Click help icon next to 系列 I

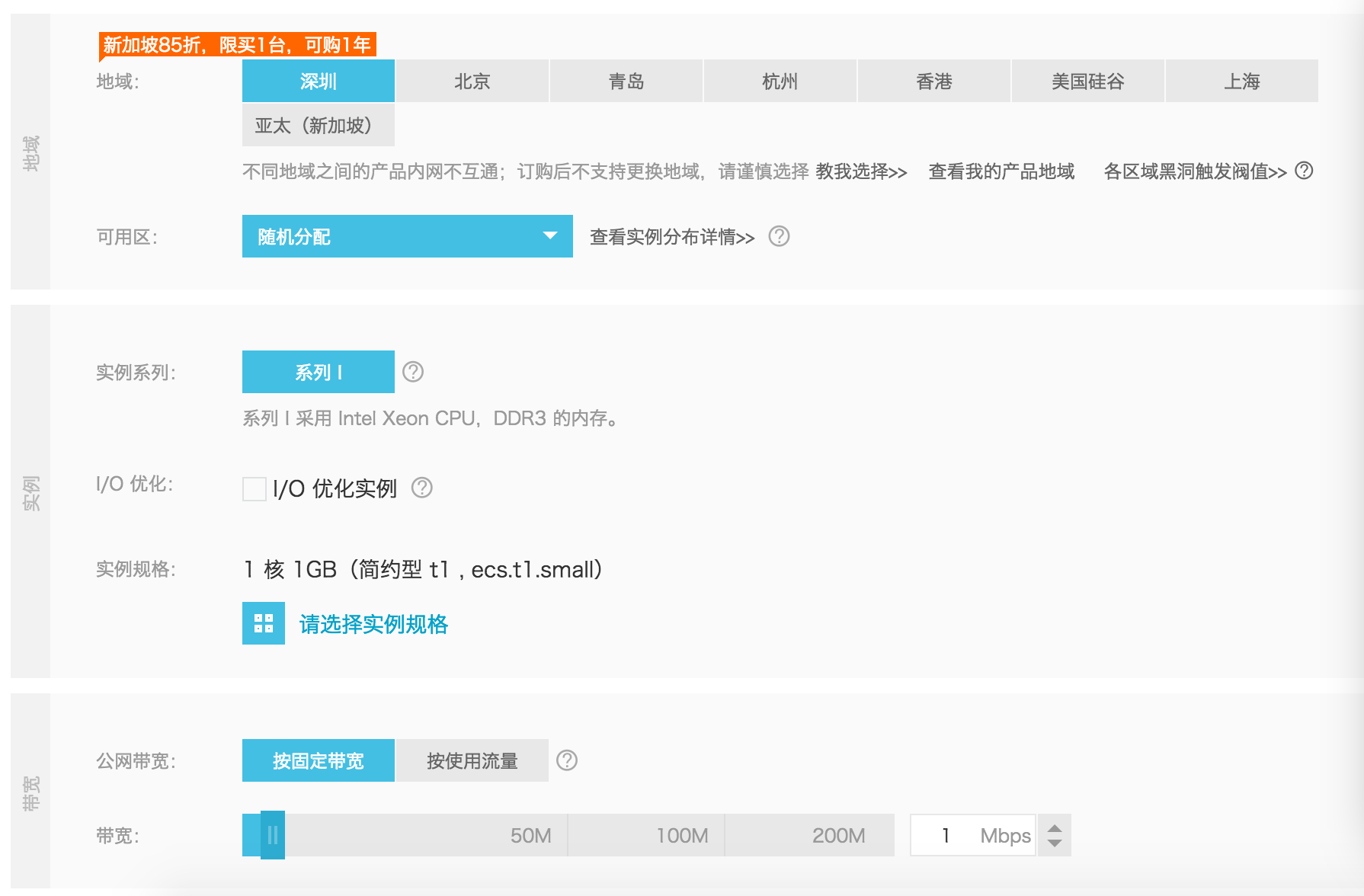click(413, 372)
